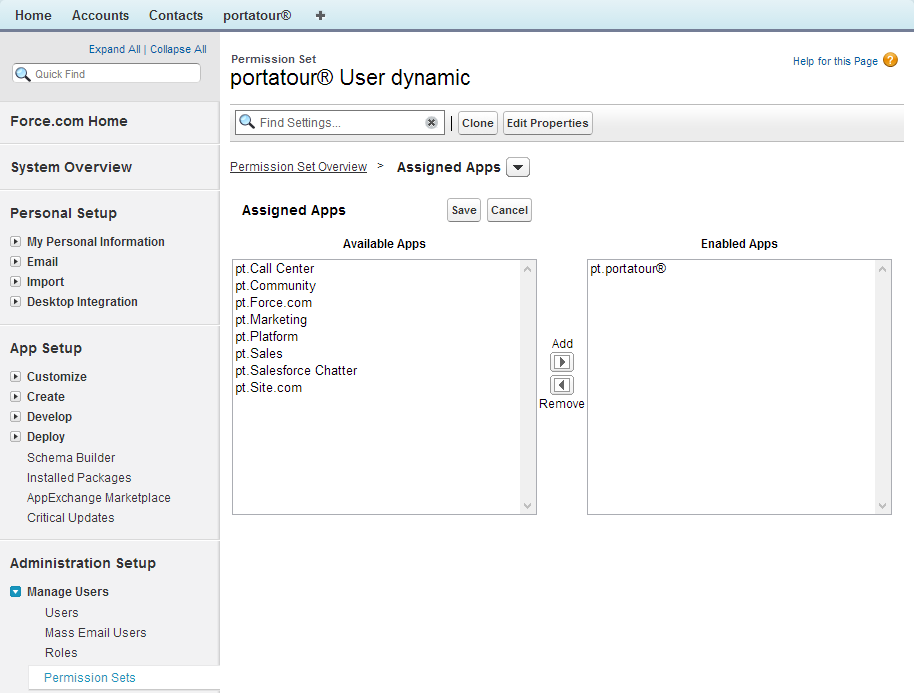Expand the Customize section
This screenshot has height=693, width=914.
pyautogui.click(x=16, y=377)
